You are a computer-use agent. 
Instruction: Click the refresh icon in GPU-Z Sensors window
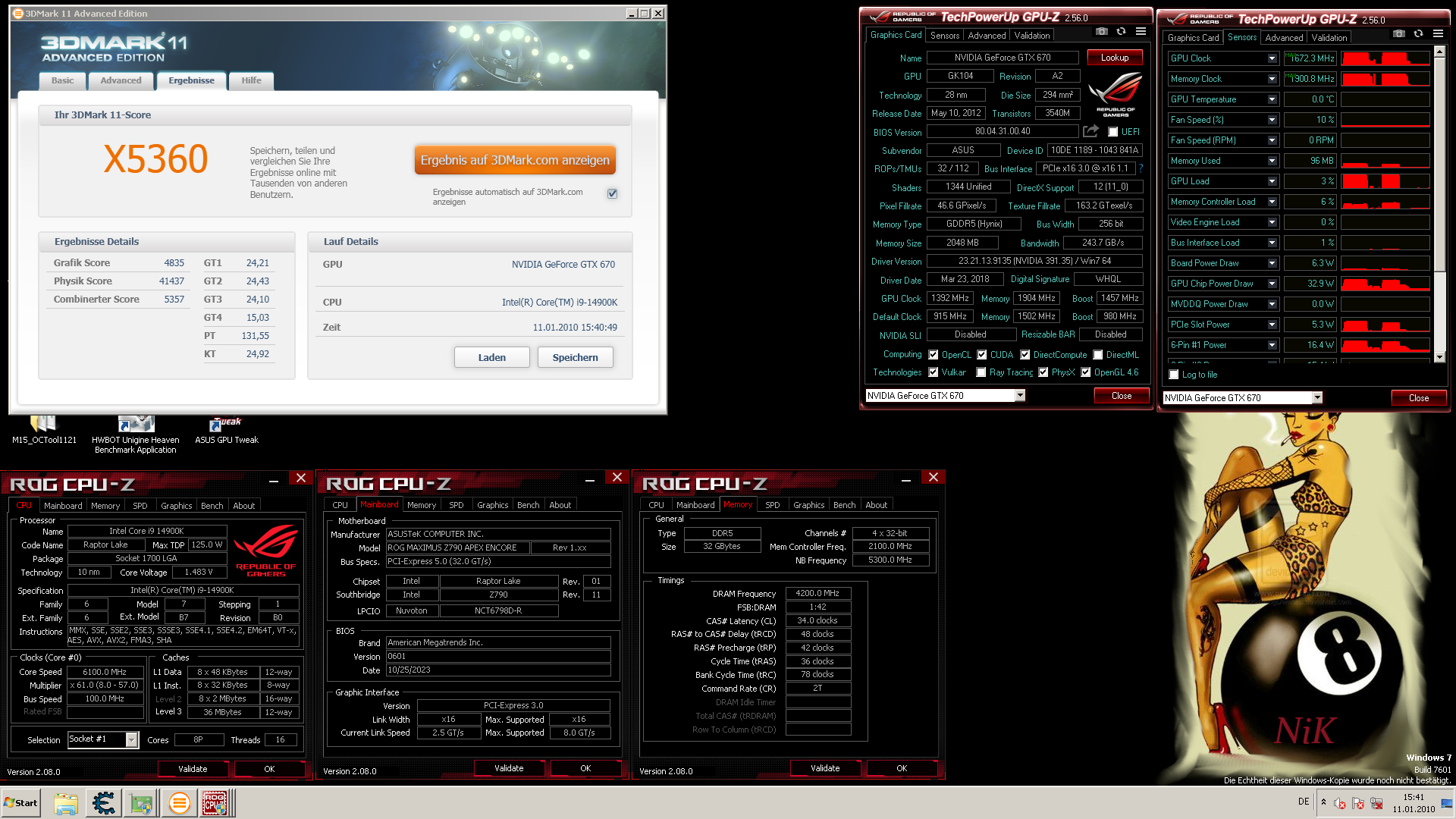(x=1418, y=33)
